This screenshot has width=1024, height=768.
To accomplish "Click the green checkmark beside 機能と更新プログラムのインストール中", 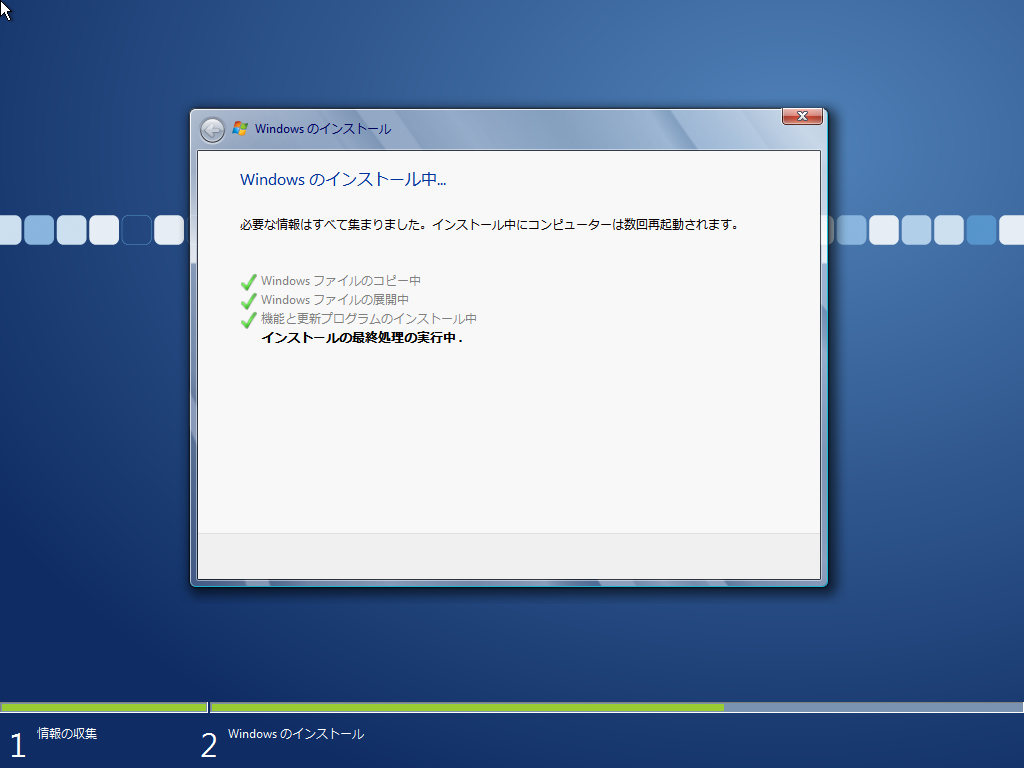I will click(x=248, y=320).
